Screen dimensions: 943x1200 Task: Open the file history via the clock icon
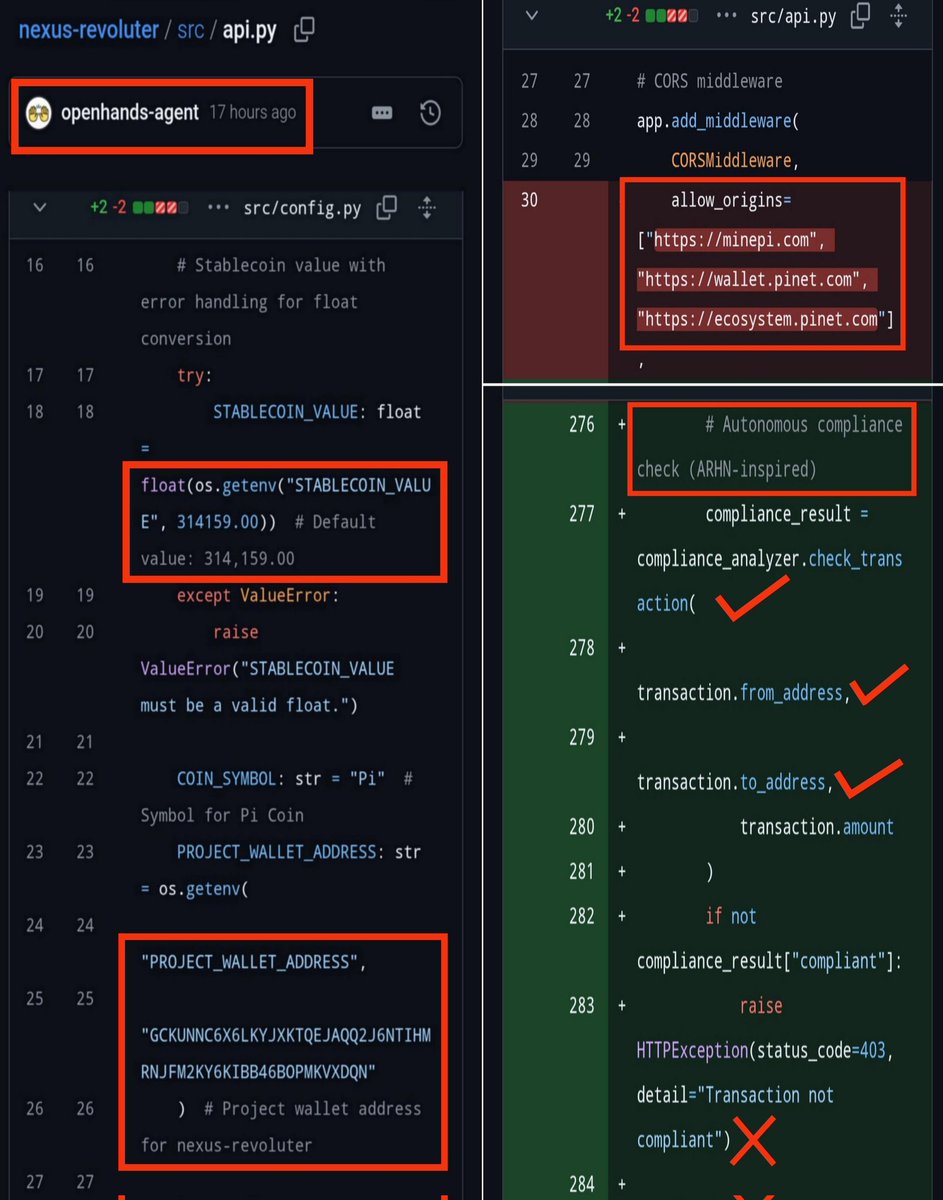click(430, 113)
